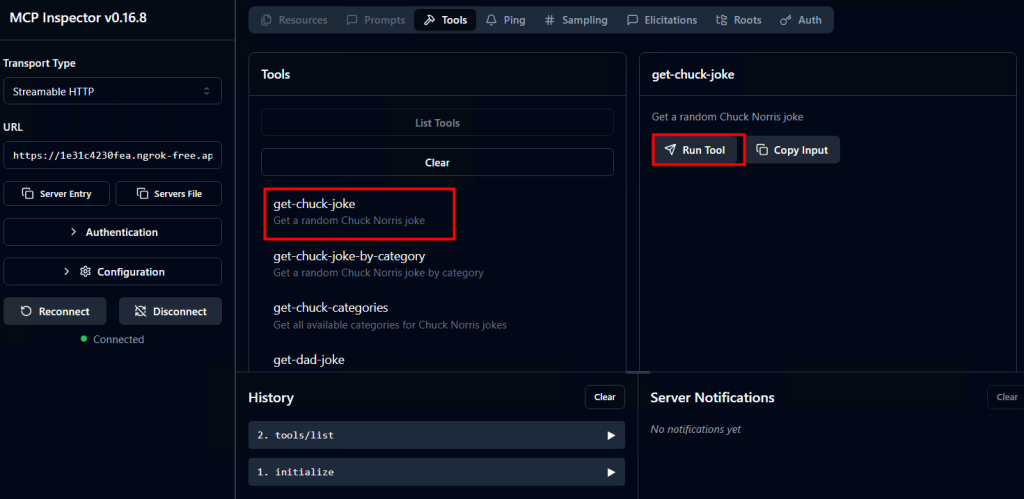Open the Transport Type dropdown
Screen dimensions: 1024x499
pyautogui.click(x=112, y=91)
